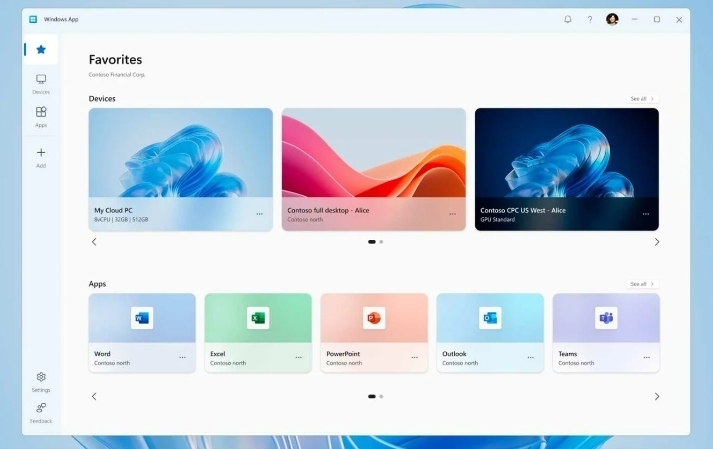Select first page dot in Devices carousel
Viewport: 713px width, 449px height.
[x=372, y=242]
